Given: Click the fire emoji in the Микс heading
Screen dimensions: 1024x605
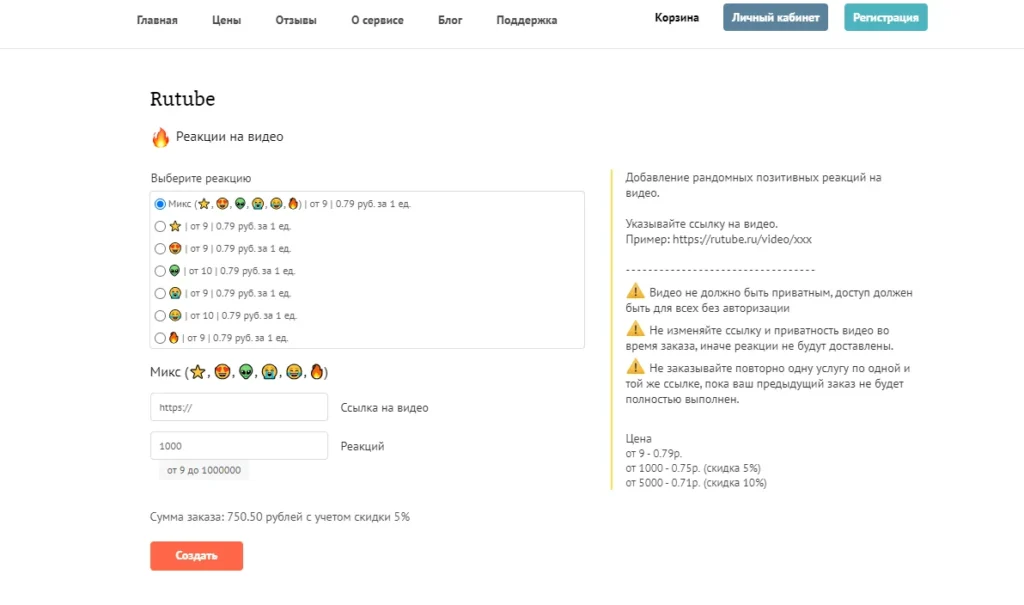Looking at the screenshot, I should click(317, 372).
